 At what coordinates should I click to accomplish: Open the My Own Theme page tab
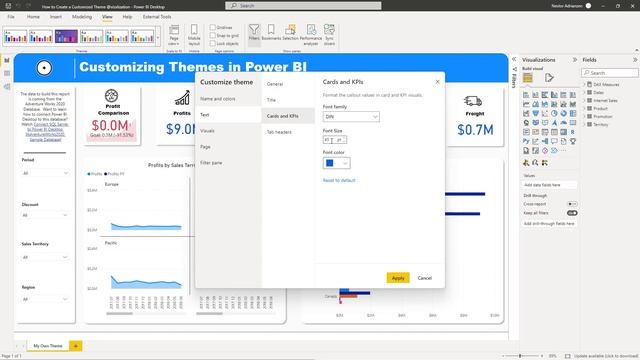pos(48,346)
